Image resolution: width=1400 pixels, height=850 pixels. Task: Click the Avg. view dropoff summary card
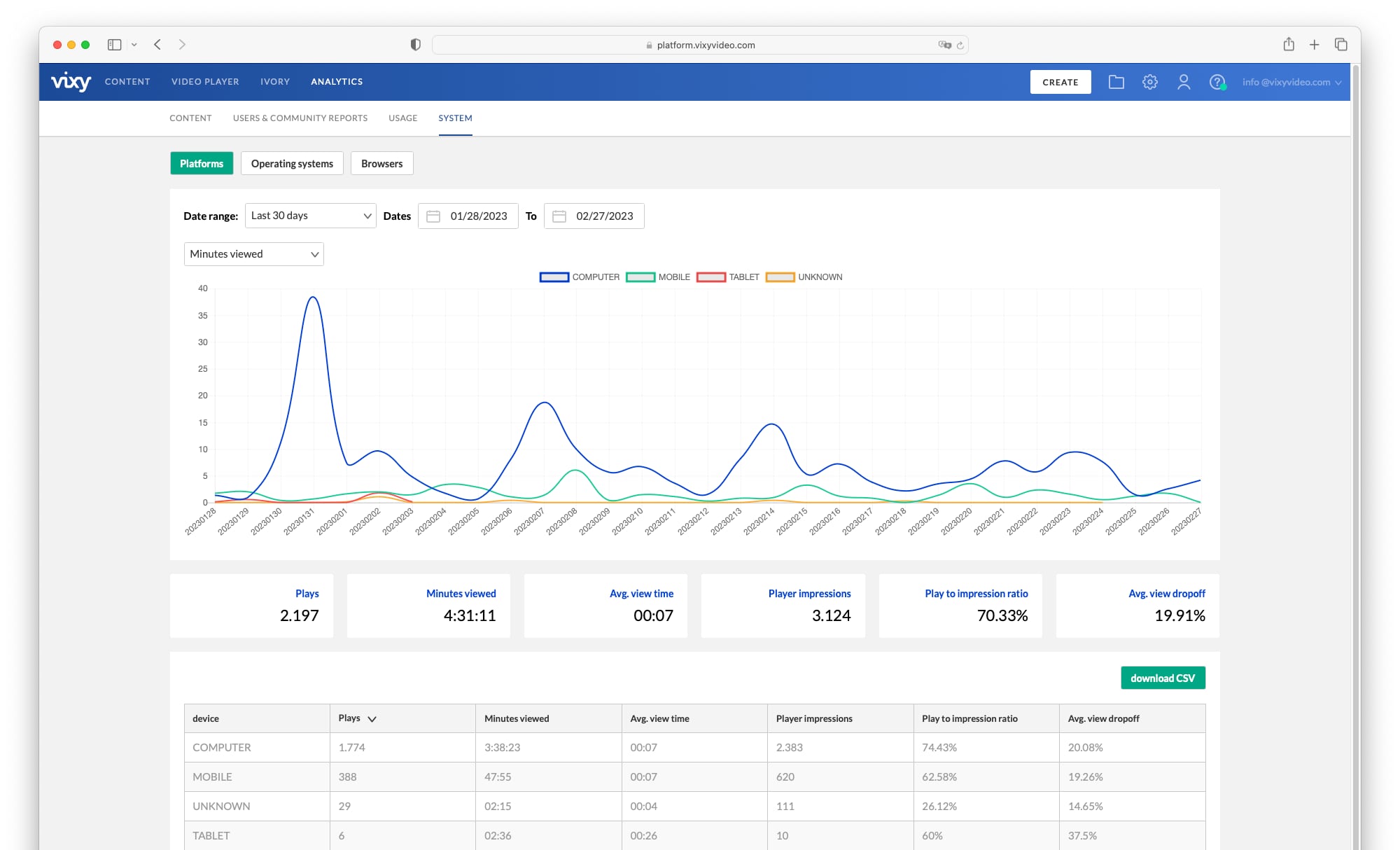1138,606
